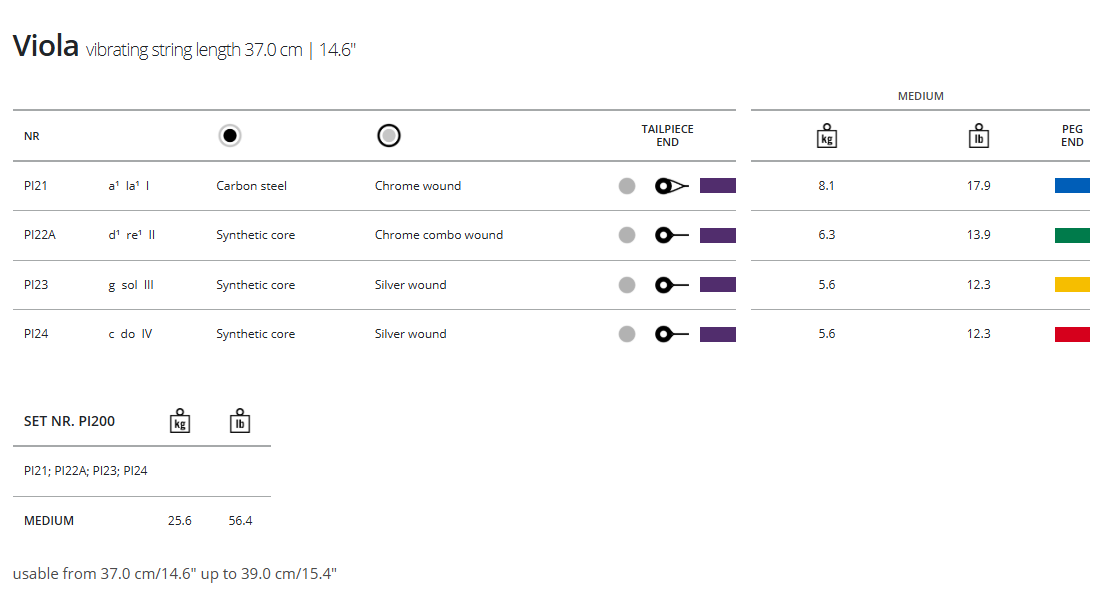Click the SET NR. PI200 heading
The width and height of the screenshot is (1103, 594).
[69, 421]
